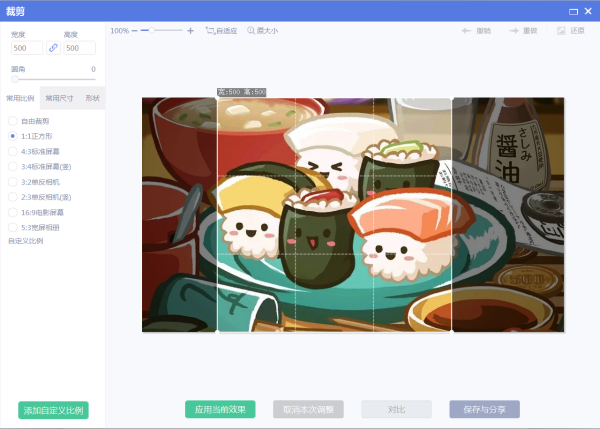Viewport: 600px width, 429px height.
Task: Switch to the 形状 tab
Action: pos(93,98)
